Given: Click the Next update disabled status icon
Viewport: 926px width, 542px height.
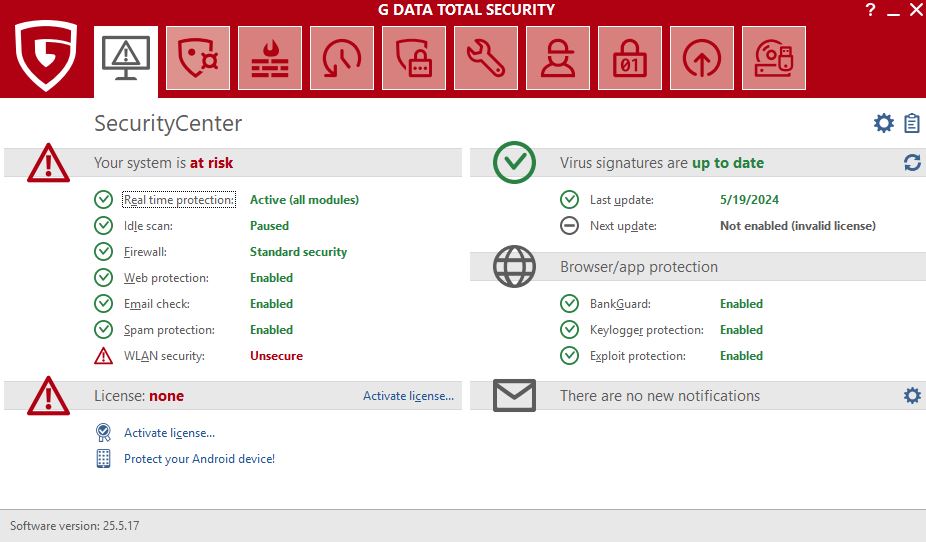Looking at the screenshot, I should tap(569, 226).
